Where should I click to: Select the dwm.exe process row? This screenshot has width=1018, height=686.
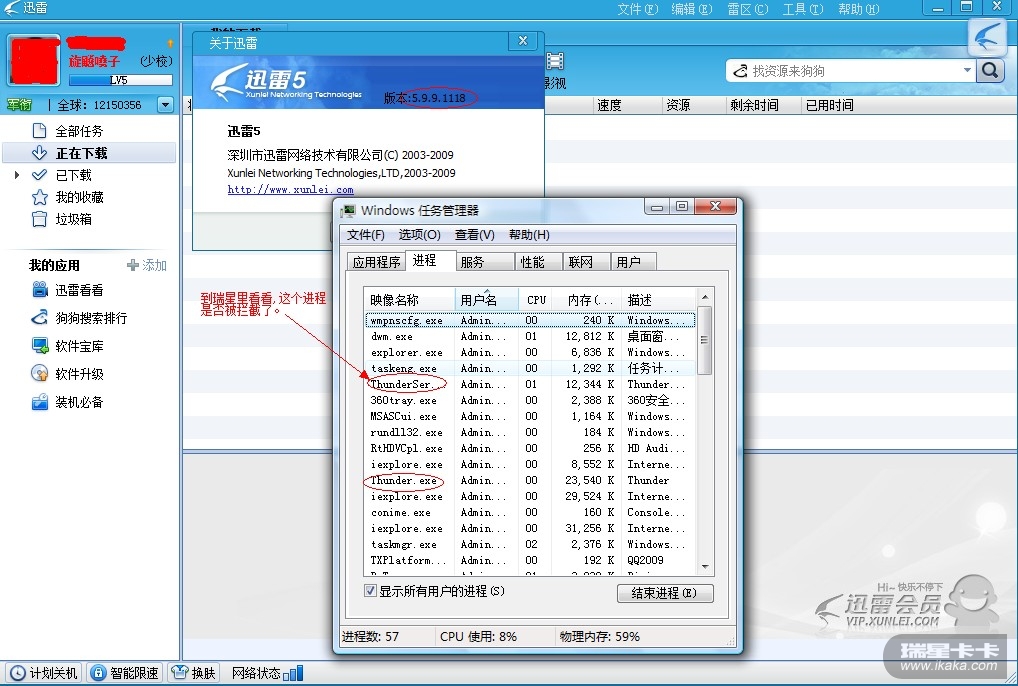(530, 336)
